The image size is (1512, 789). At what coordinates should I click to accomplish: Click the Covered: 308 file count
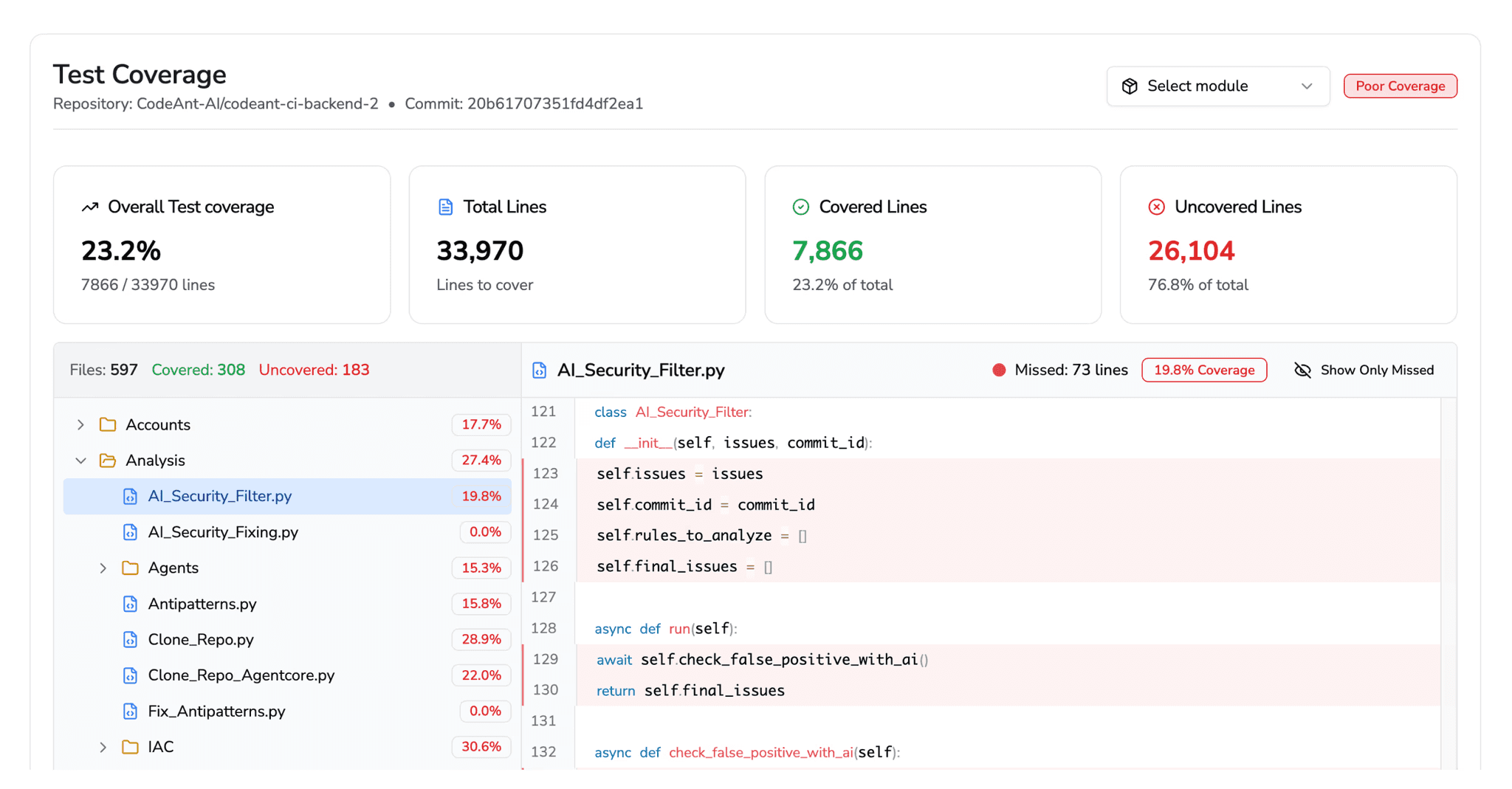click(198, 370)
